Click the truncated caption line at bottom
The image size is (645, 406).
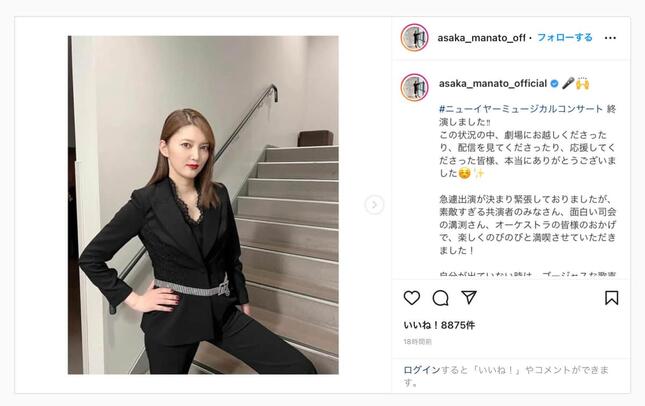click(527, 274)
